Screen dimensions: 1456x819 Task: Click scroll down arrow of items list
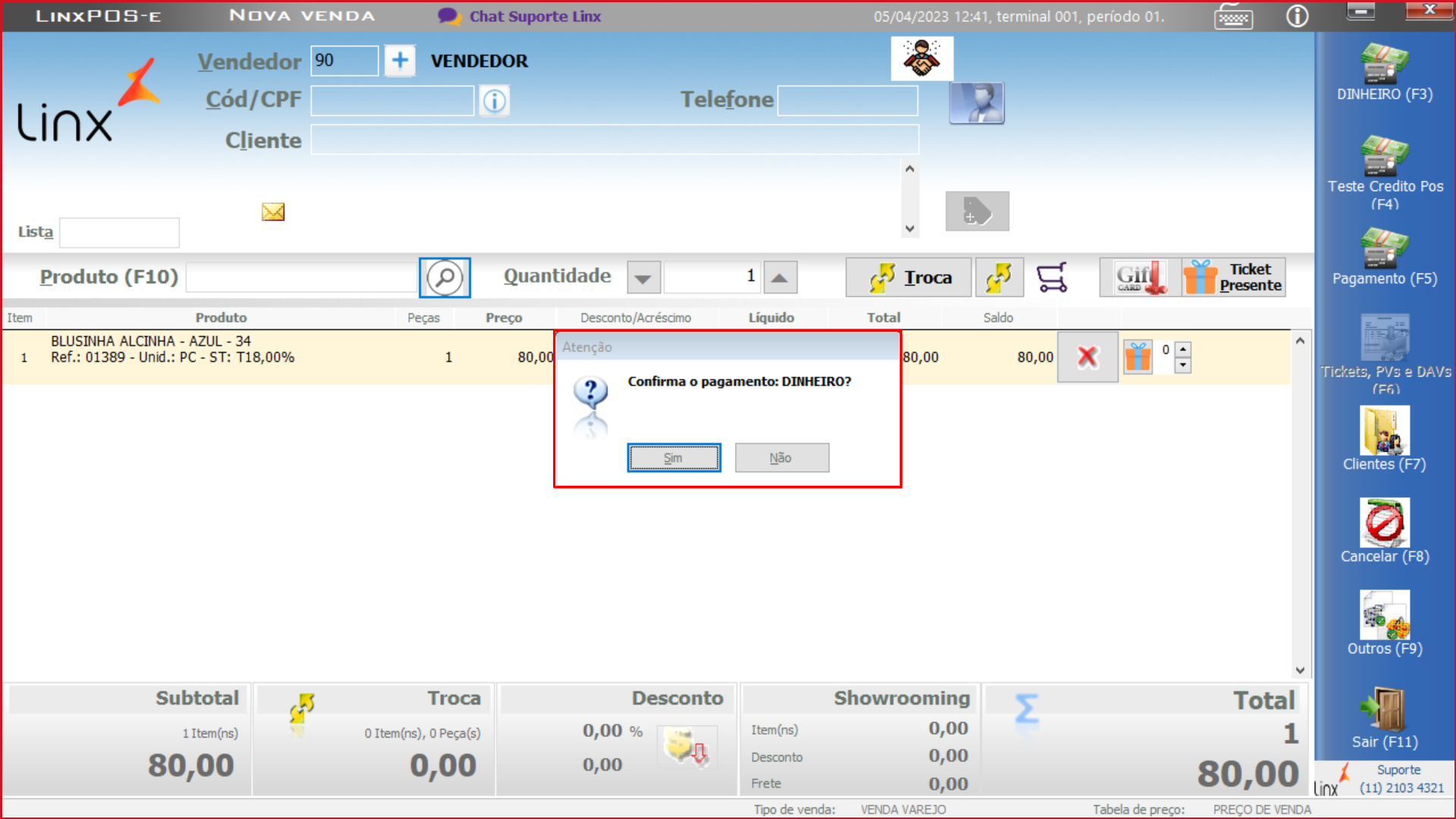(x=1300, y=670)
